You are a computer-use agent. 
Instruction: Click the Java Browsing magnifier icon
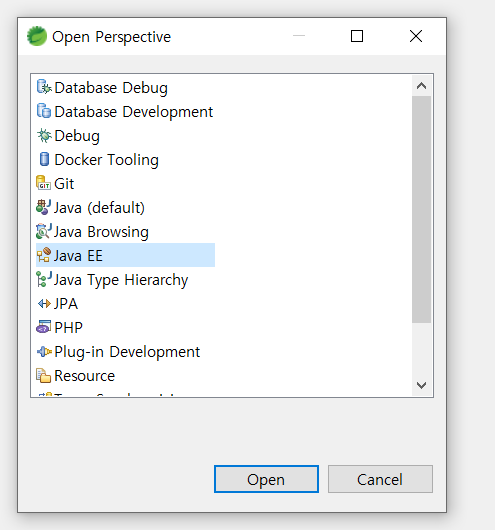click(x=44, y=231)
